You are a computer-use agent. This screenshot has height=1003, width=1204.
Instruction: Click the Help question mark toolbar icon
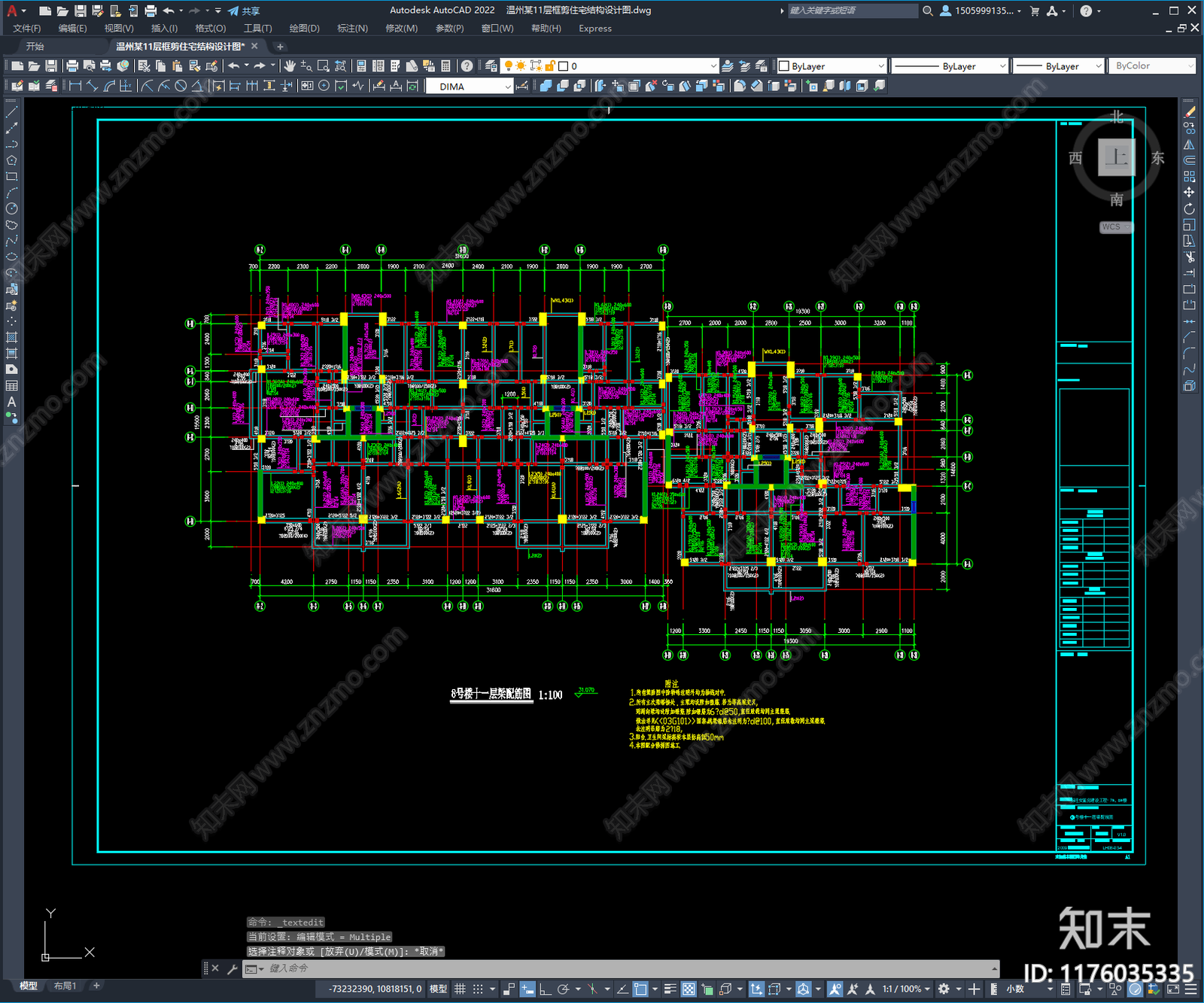coord(467,66)
